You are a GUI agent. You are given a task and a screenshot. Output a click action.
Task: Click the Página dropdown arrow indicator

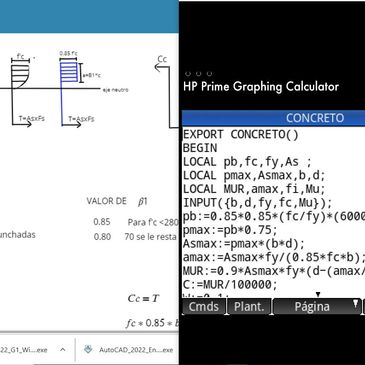(x=356, y=303)
